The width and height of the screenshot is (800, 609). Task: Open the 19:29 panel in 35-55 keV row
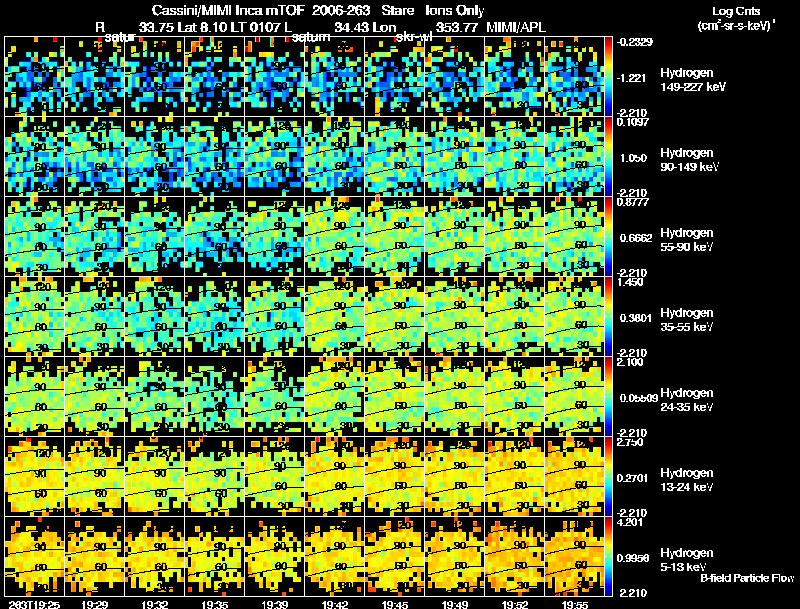tap(95, 317)
